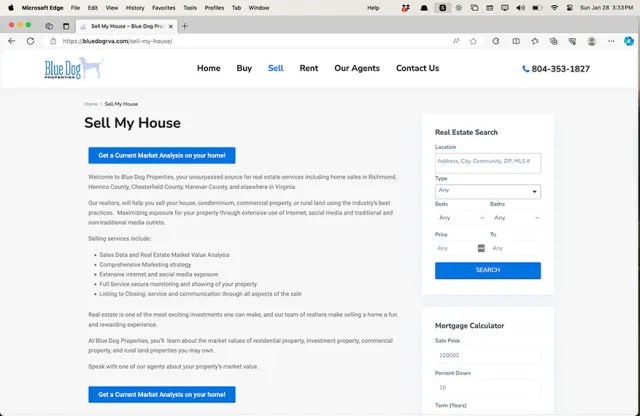Open the Tools menu
640x416 pixels.
[x=190, y=8]
